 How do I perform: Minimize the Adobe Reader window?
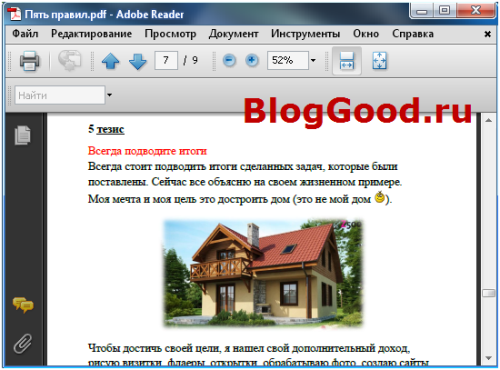click(421, 11)
